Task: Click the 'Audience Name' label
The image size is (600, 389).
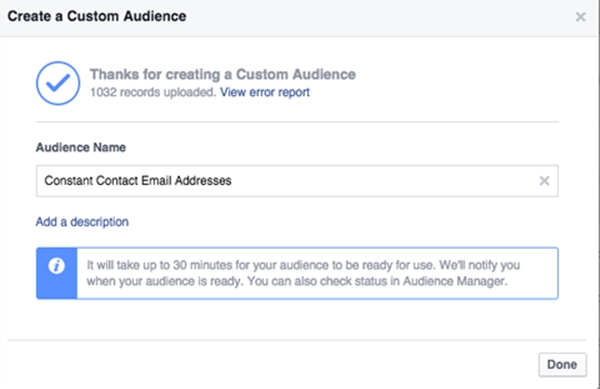Action: pos(81,147)
